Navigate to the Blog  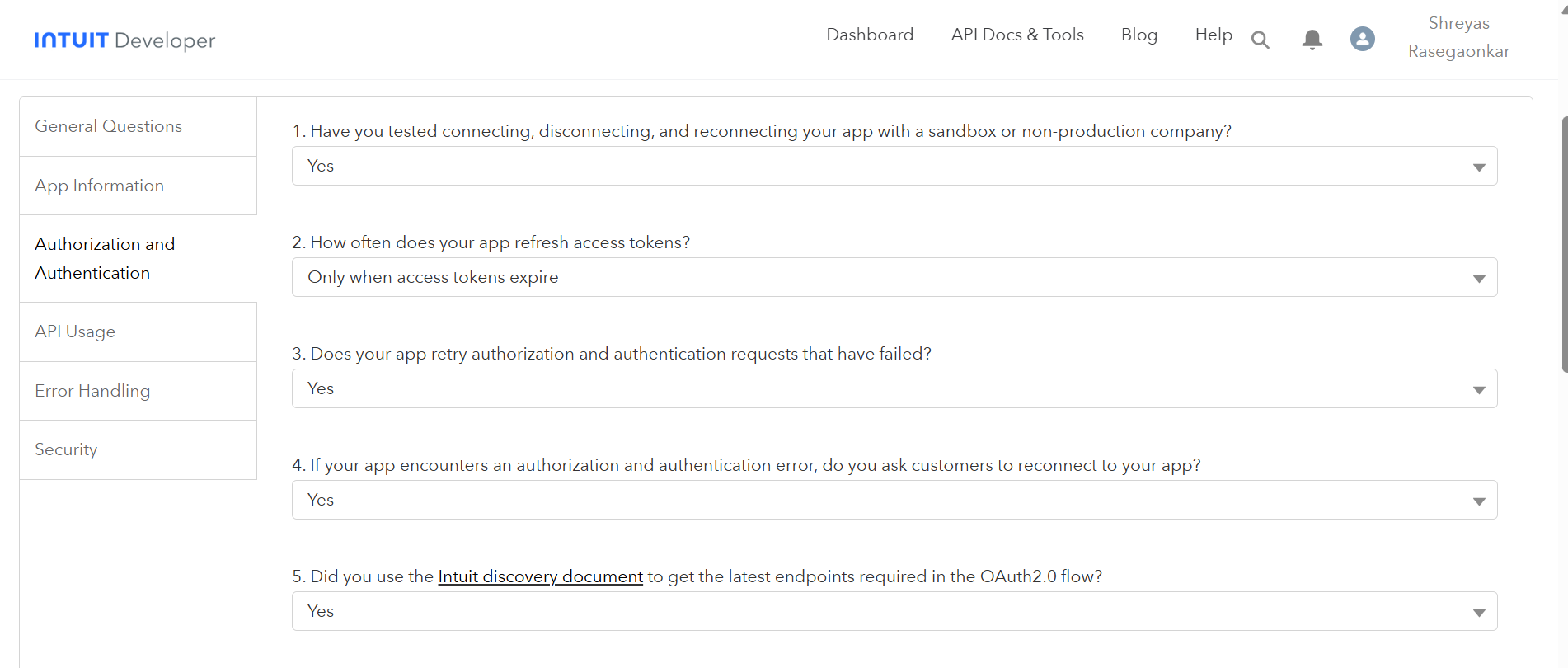coord(1138,35)
